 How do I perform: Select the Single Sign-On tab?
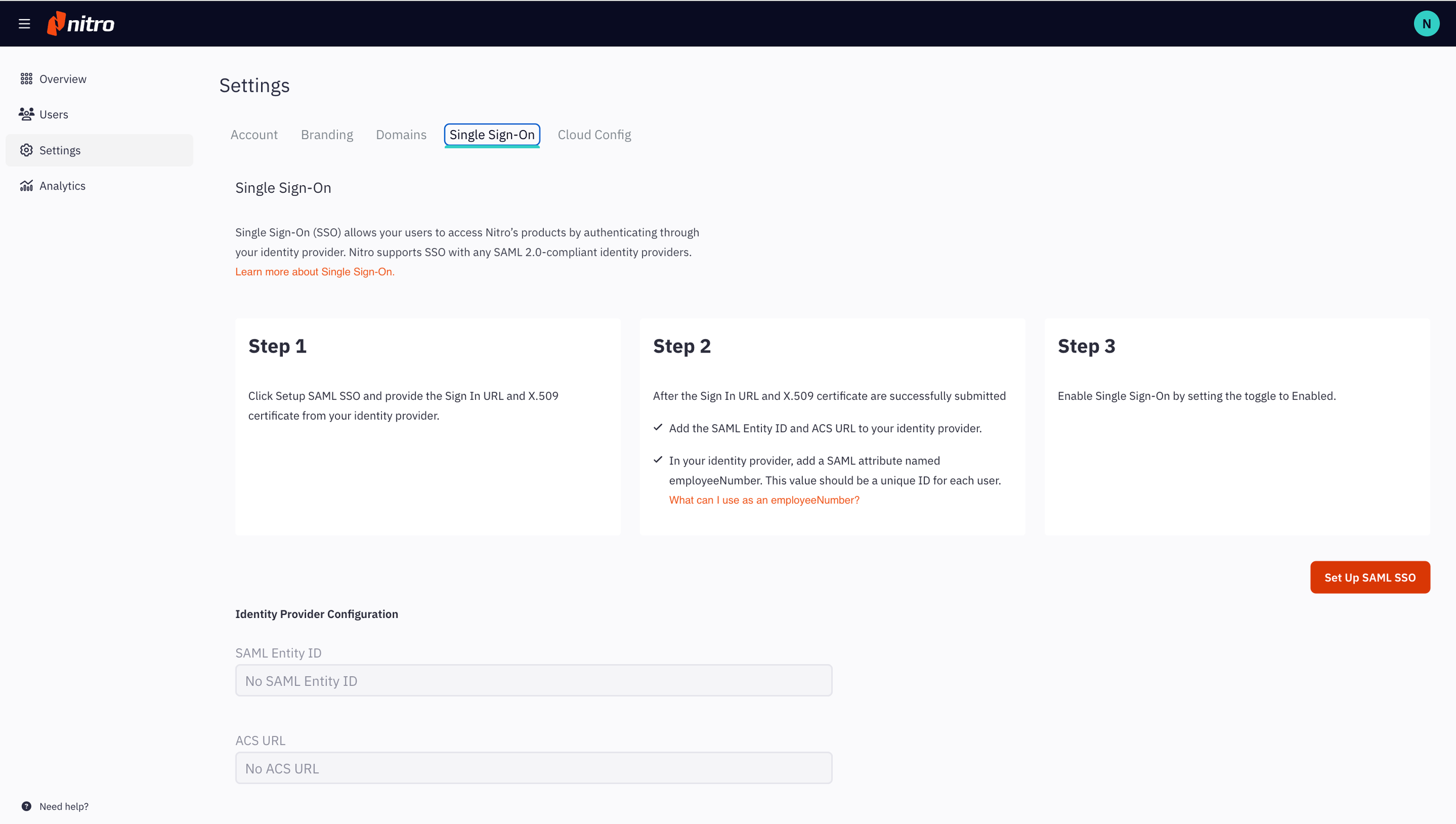(x=492, y=135)
